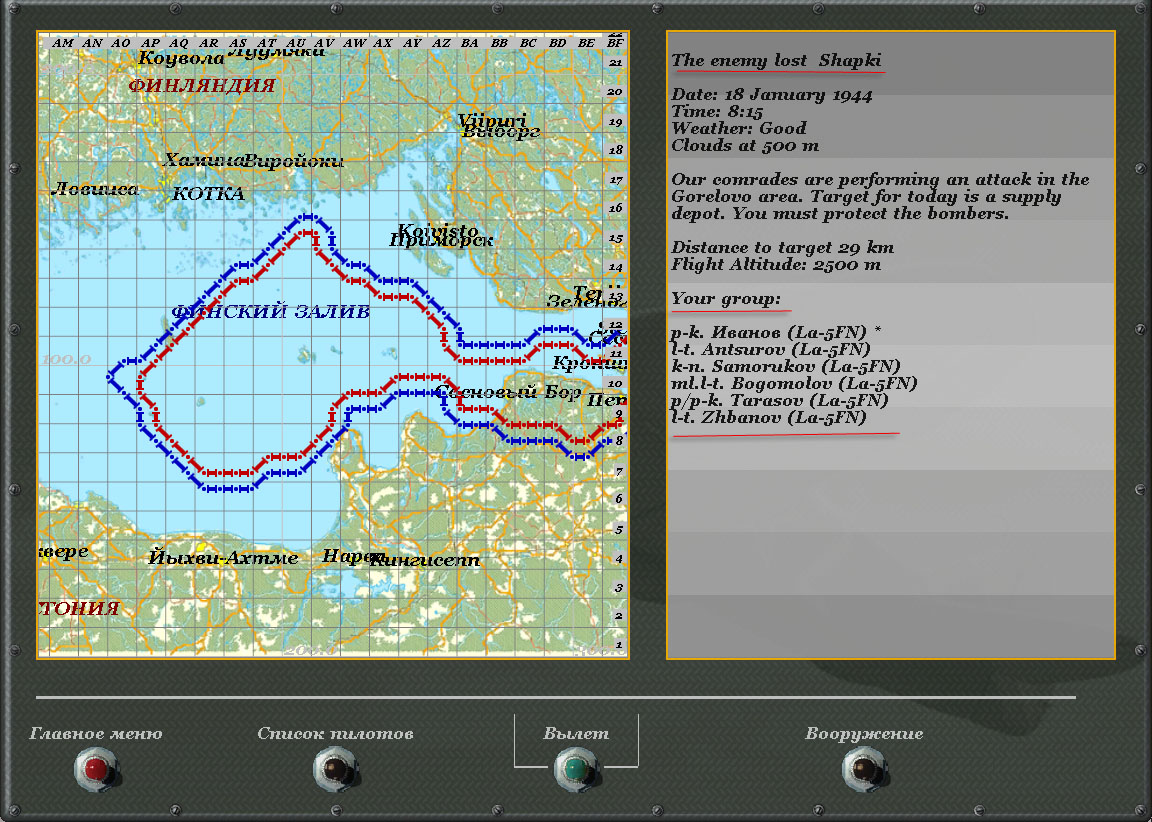Click map row number 20
The width and height of the screenshot is (1152, 822).
pyautogui.click(x=615, y=92)
